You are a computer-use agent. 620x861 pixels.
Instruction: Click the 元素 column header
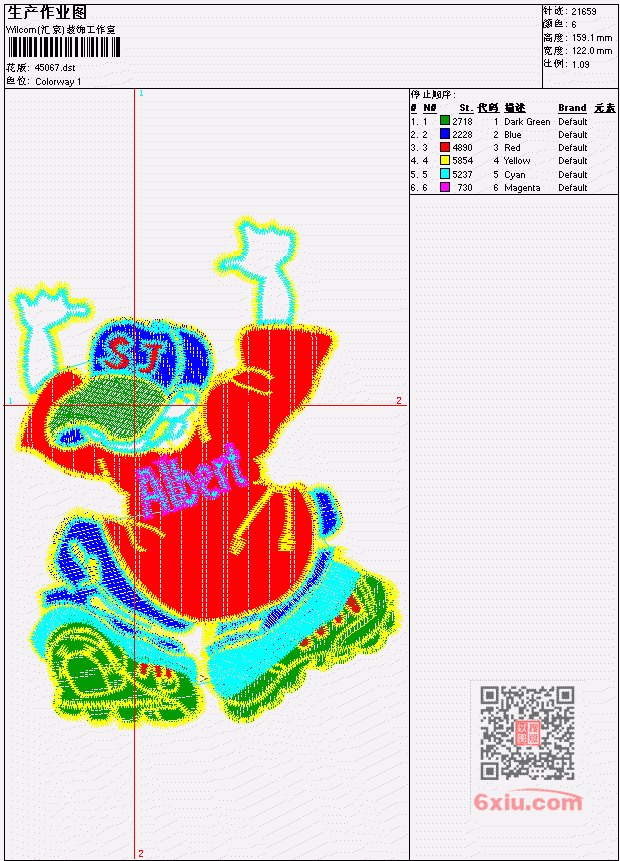tap(605, 108)
